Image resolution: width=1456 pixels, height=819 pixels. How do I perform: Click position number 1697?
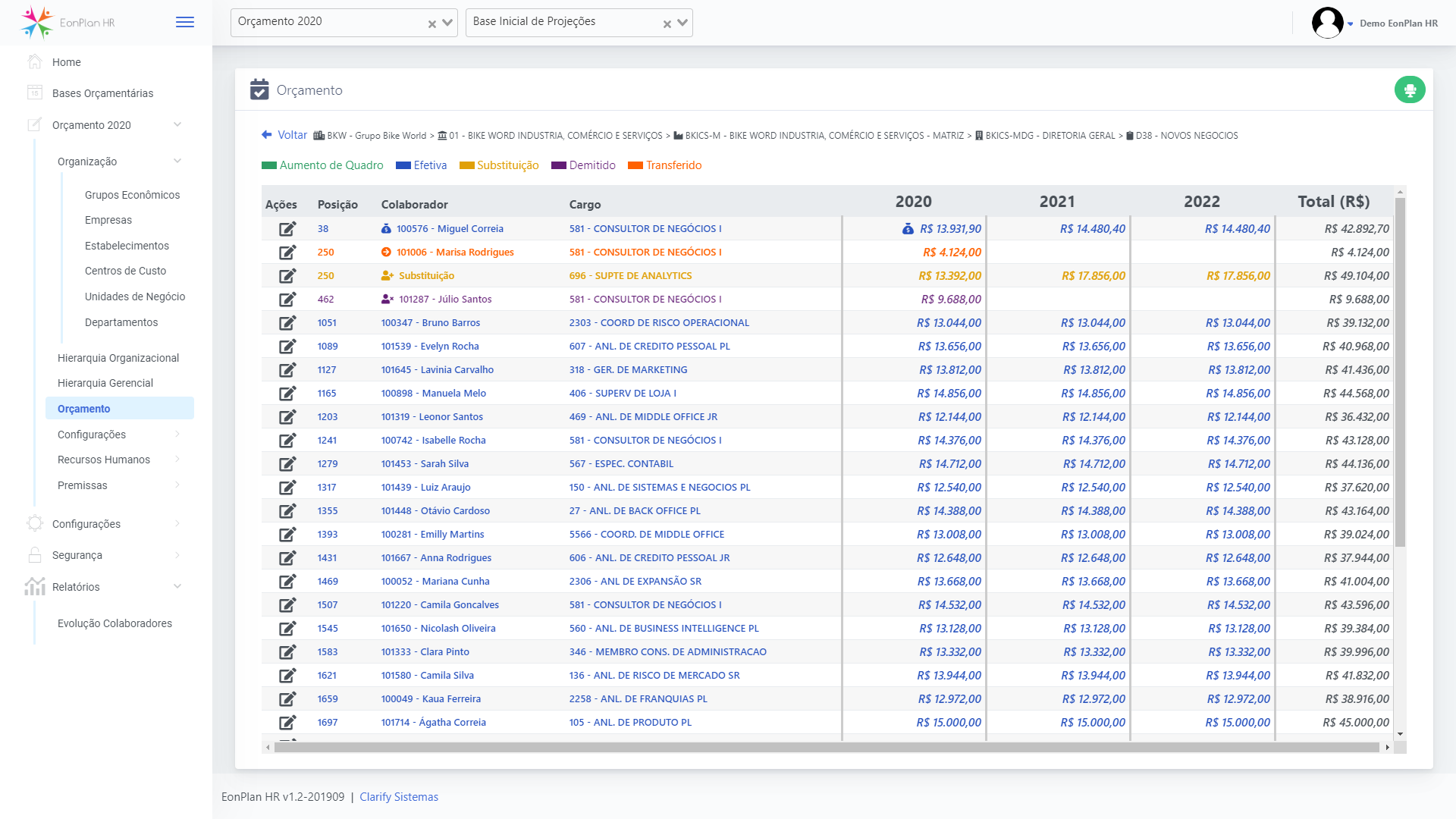pyautogui.click(x=328, y=723)
